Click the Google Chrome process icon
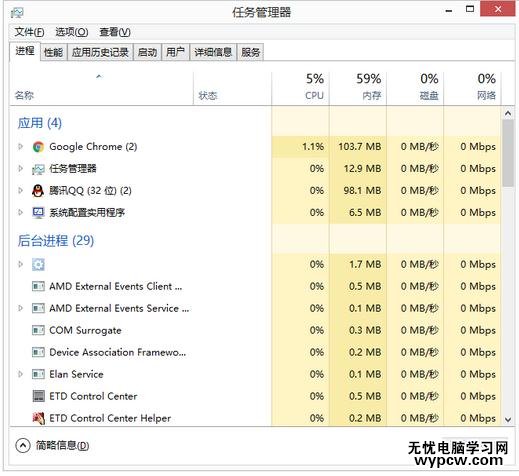 click(x=38, y=147)
